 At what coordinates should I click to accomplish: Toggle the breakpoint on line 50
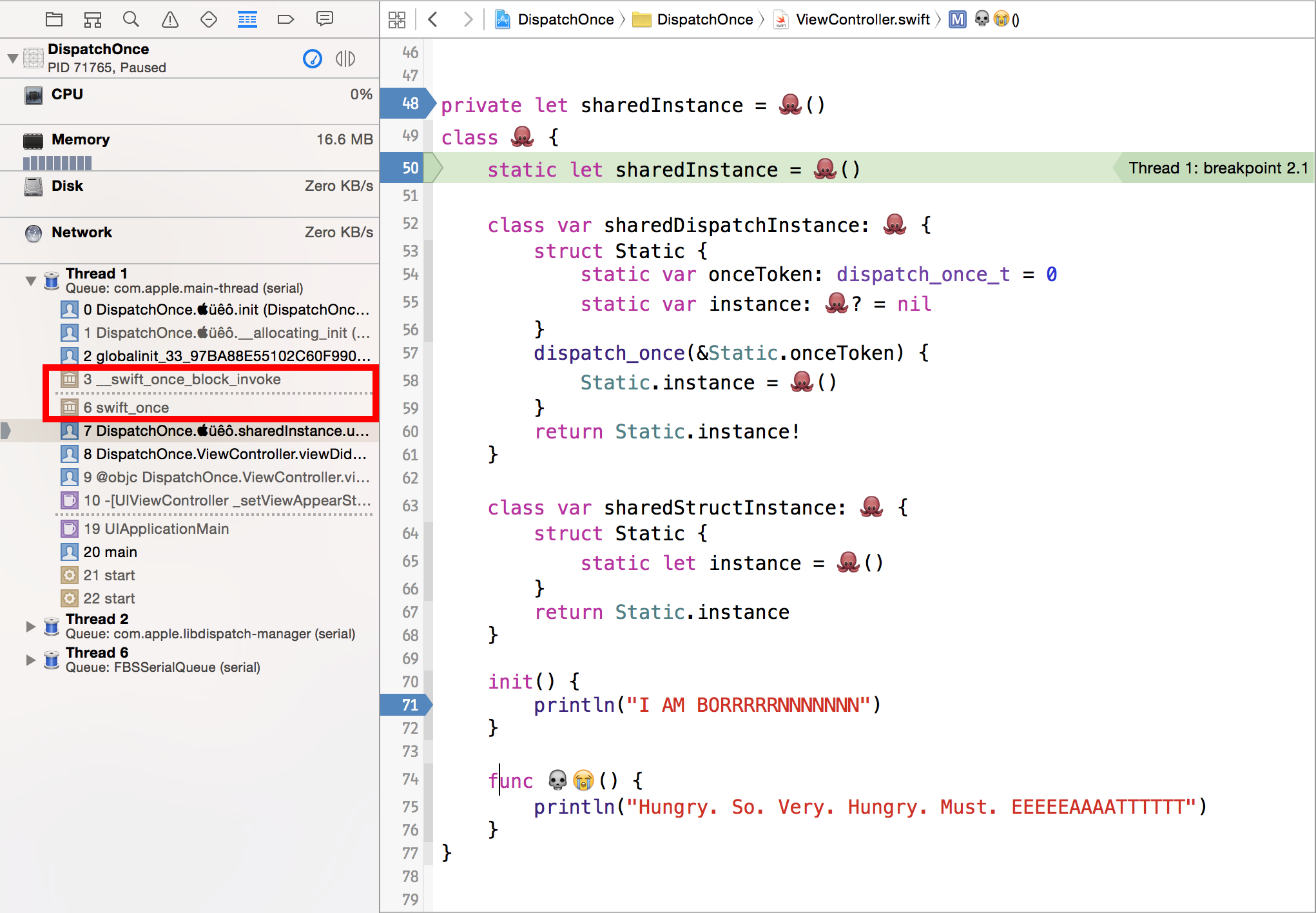[407, 168]
